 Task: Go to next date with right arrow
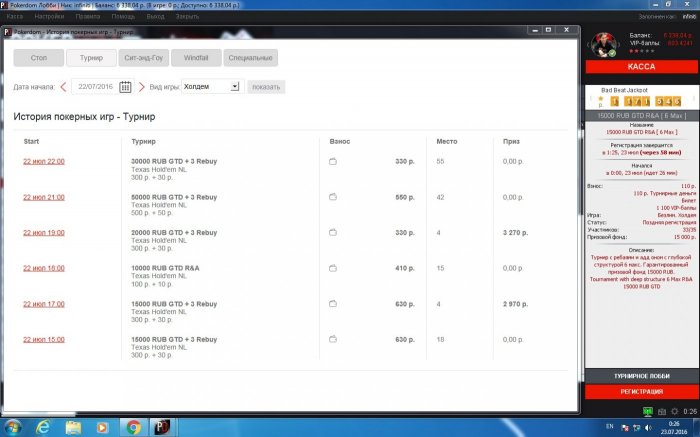142,87
